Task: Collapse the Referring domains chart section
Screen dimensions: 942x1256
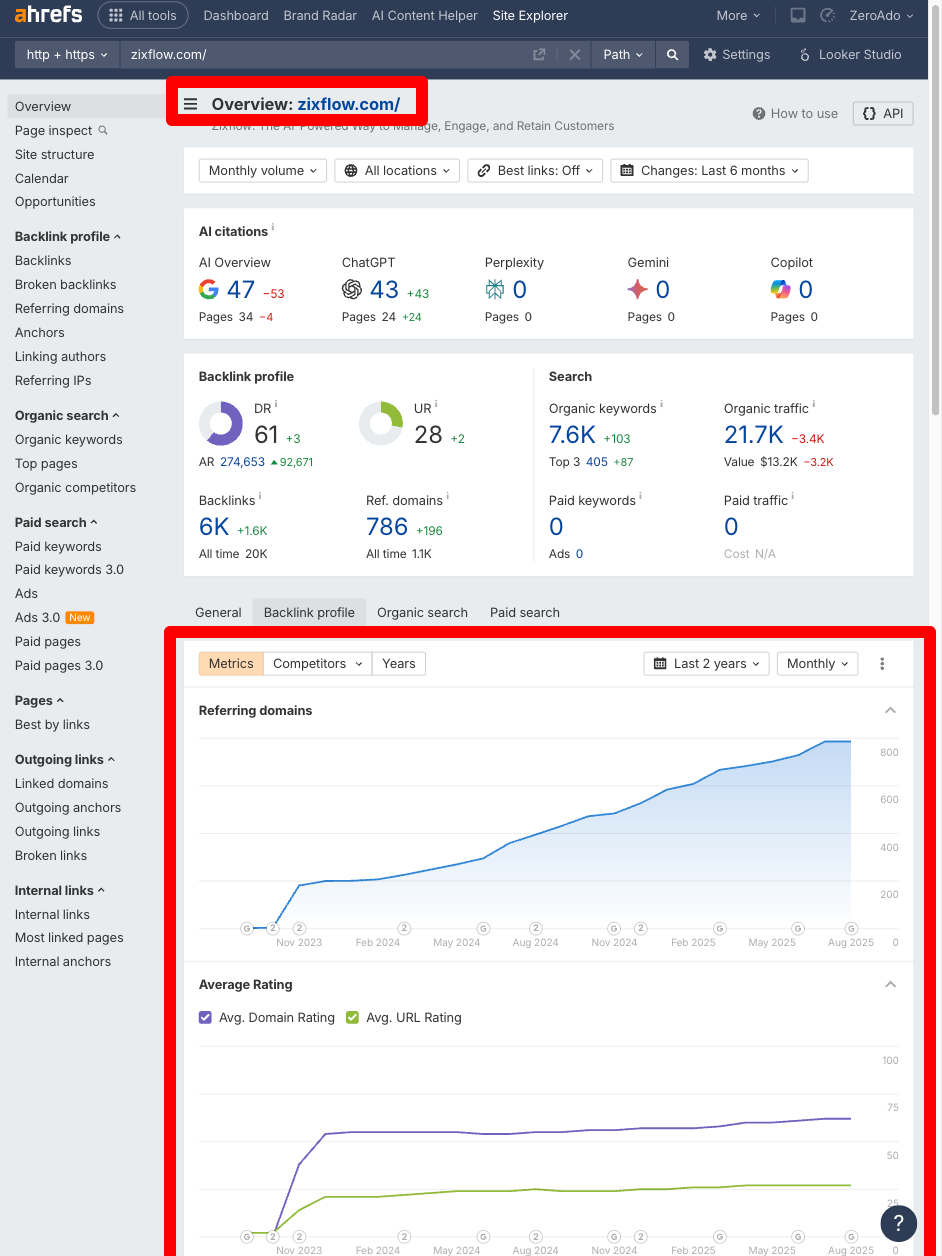Action: pyautogui.click(x=890, y=710)
